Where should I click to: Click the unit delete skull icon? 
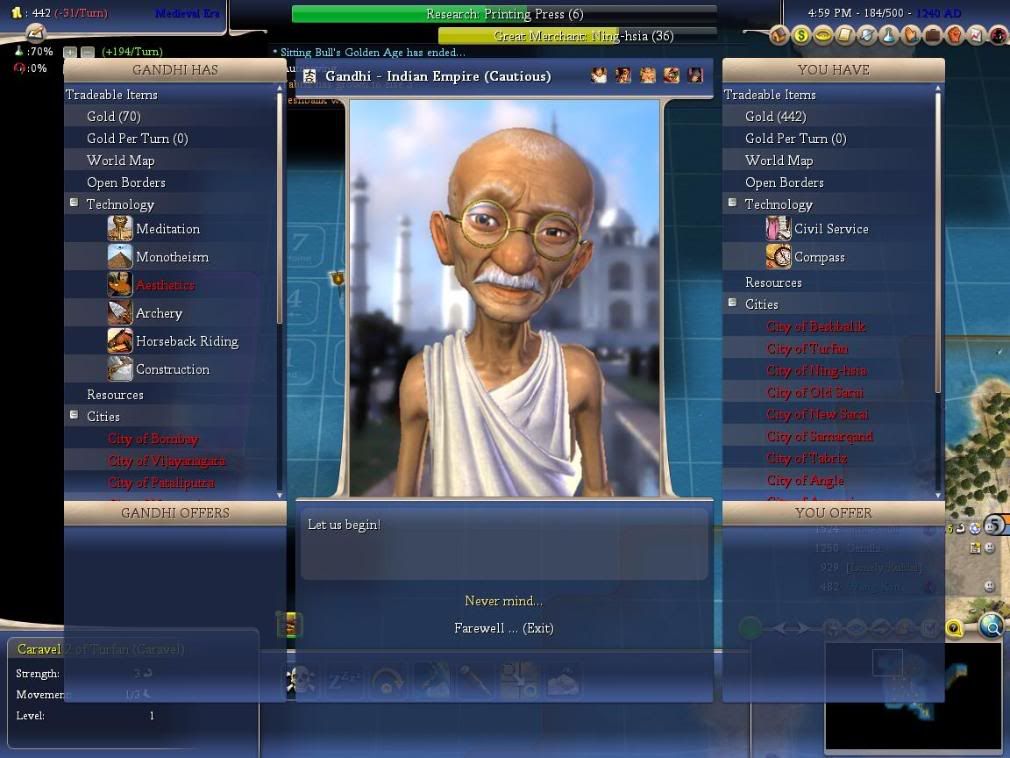pyautogui.click(x=300, y=680)
